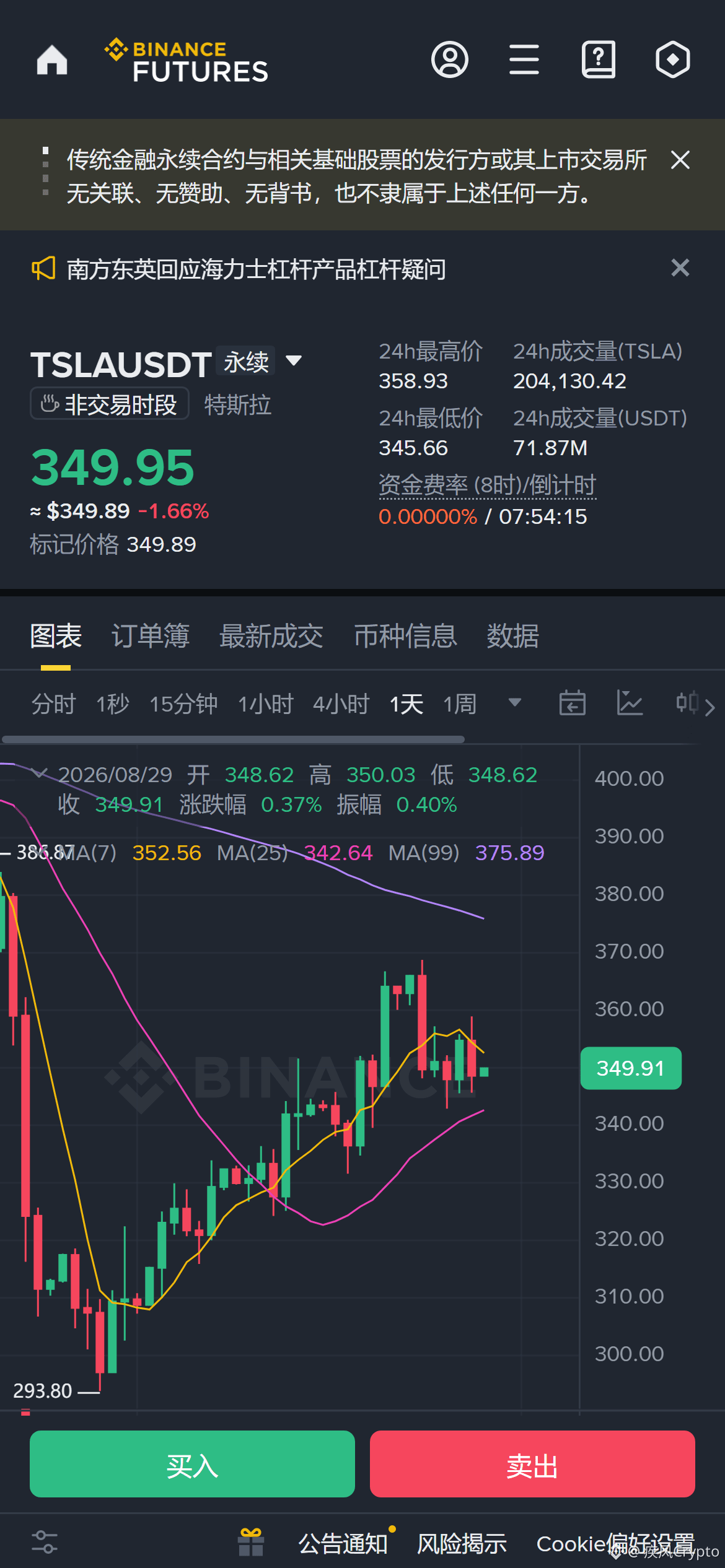Select the MA(7) 352.56 indicator label
This screenshot has height=1568, width=725.
131,853
